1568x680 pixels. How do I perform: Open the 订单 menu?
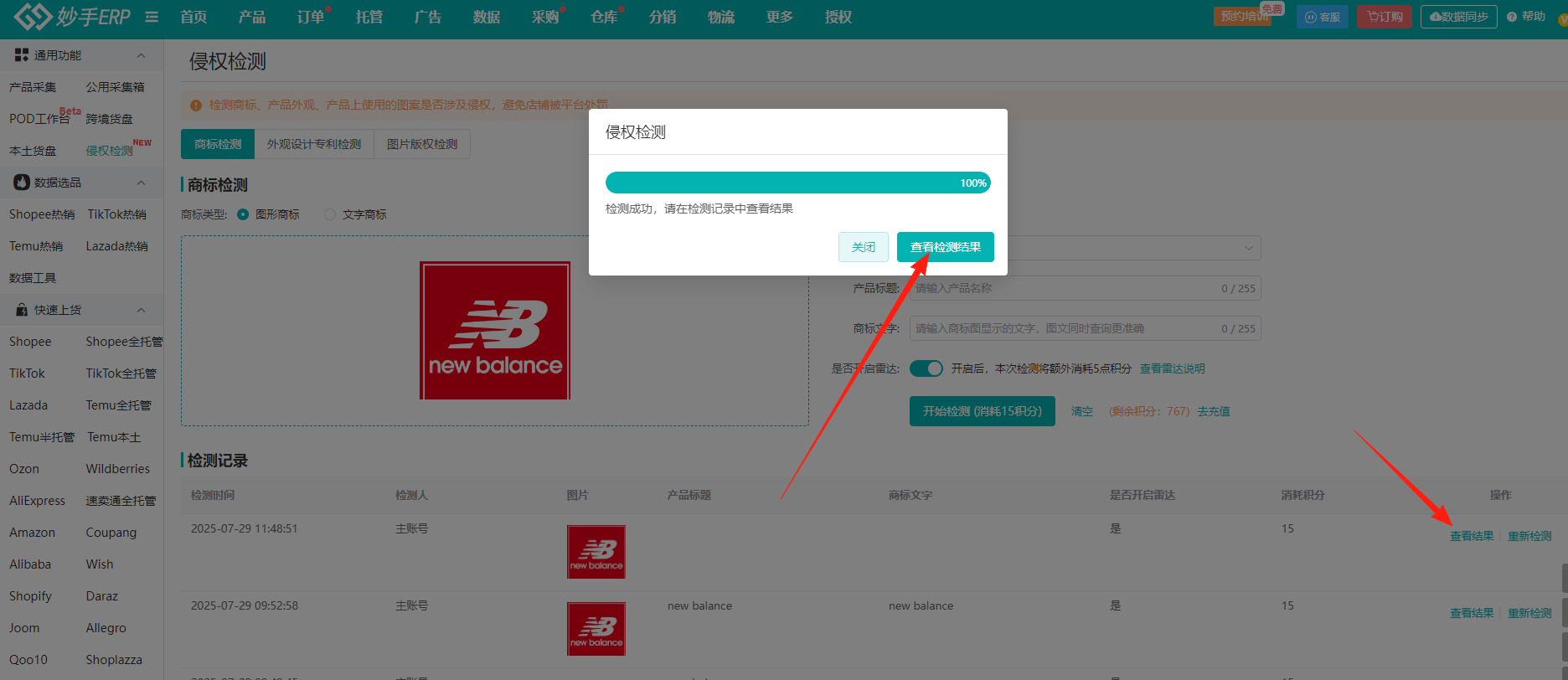(311, 17)
